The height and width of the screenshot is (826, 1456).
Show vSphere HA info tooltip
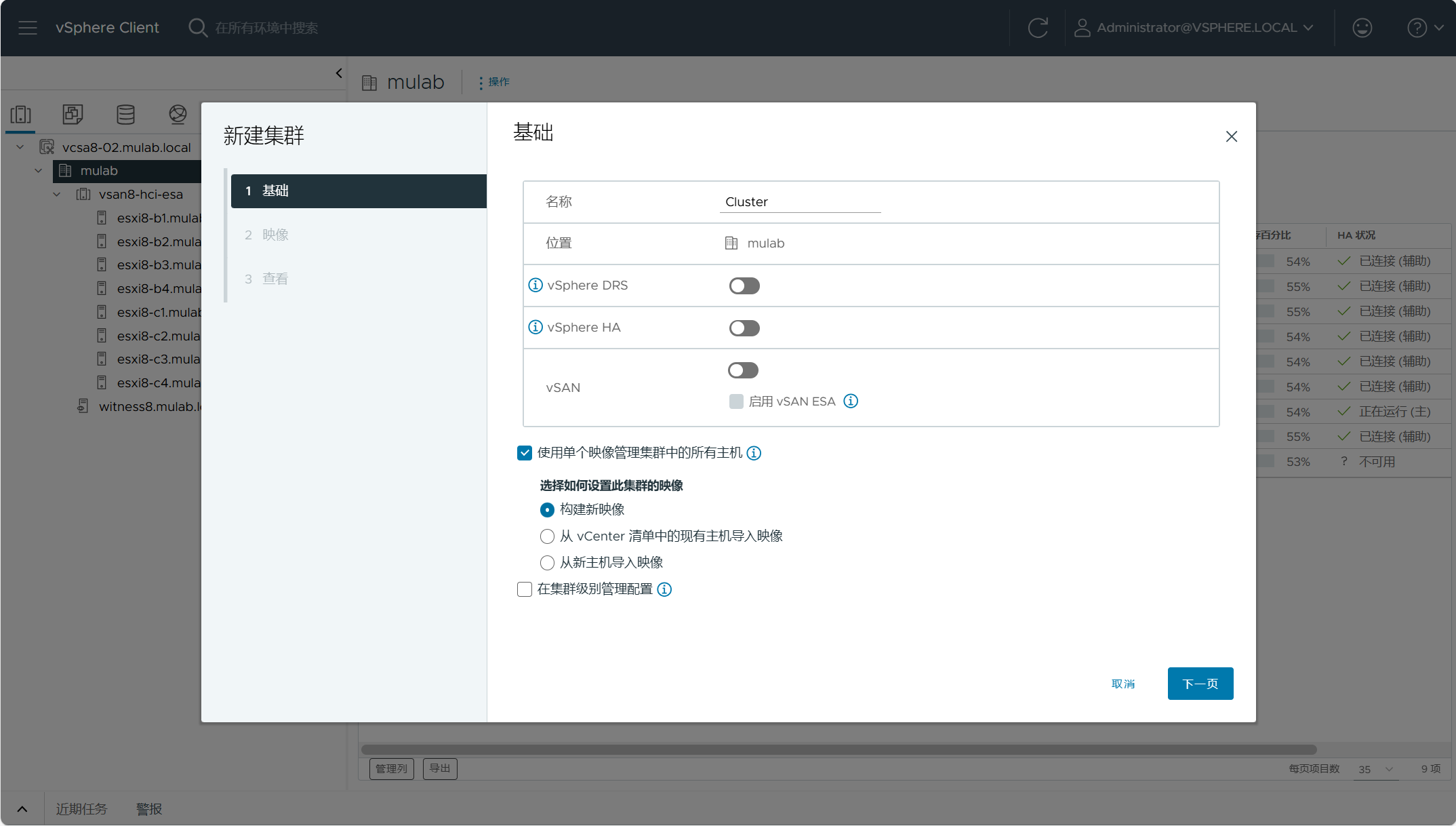point(535,327)
